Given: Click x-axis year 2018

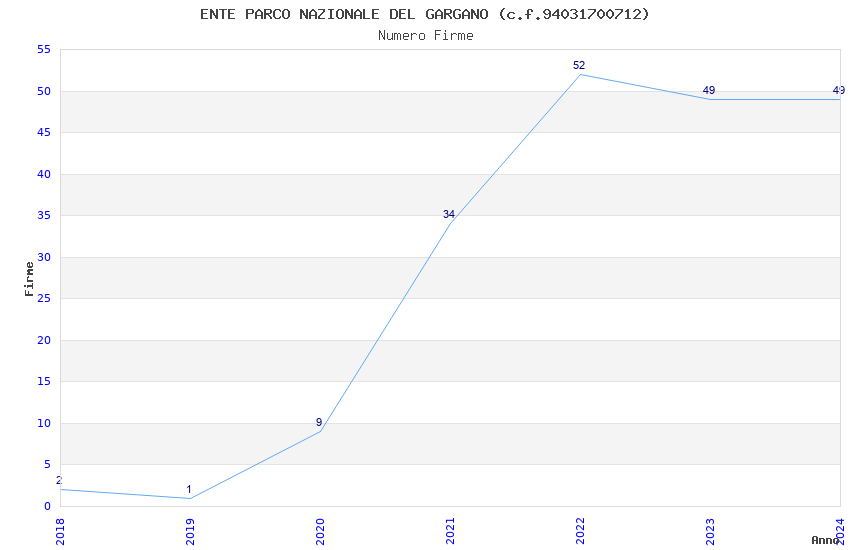Looking at the screenshot, I should click(x=60, y=532).
